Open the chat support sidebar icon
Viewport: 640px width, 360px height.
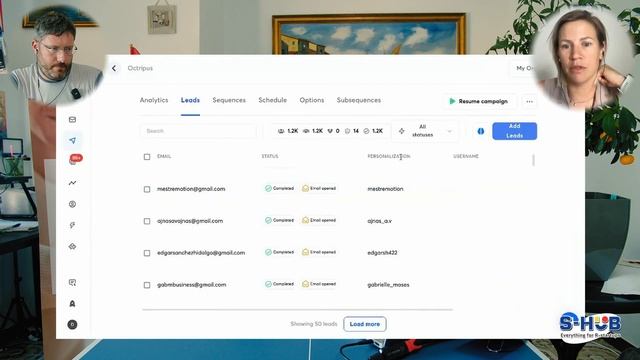tap(72, 282)
